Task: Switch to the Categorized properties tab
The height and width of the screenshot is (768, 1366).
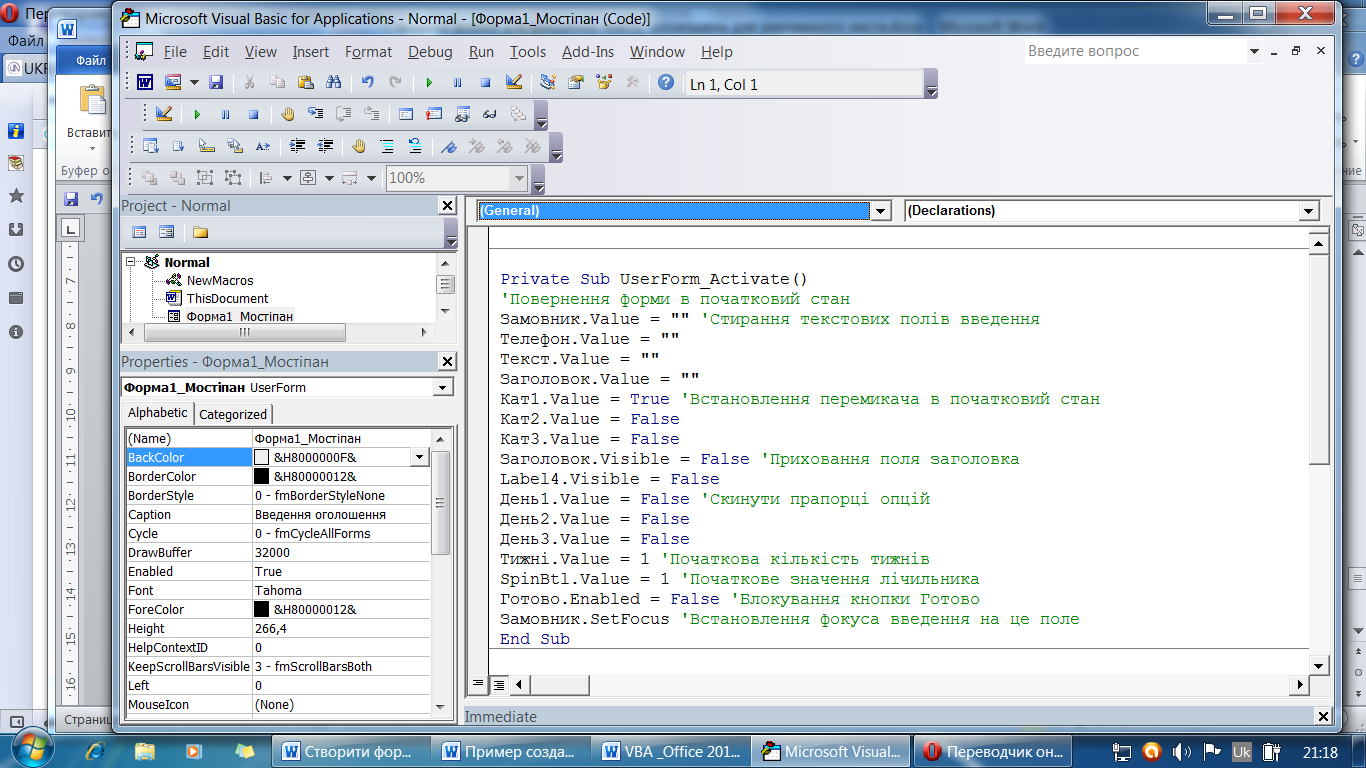Action: (233, 414)
